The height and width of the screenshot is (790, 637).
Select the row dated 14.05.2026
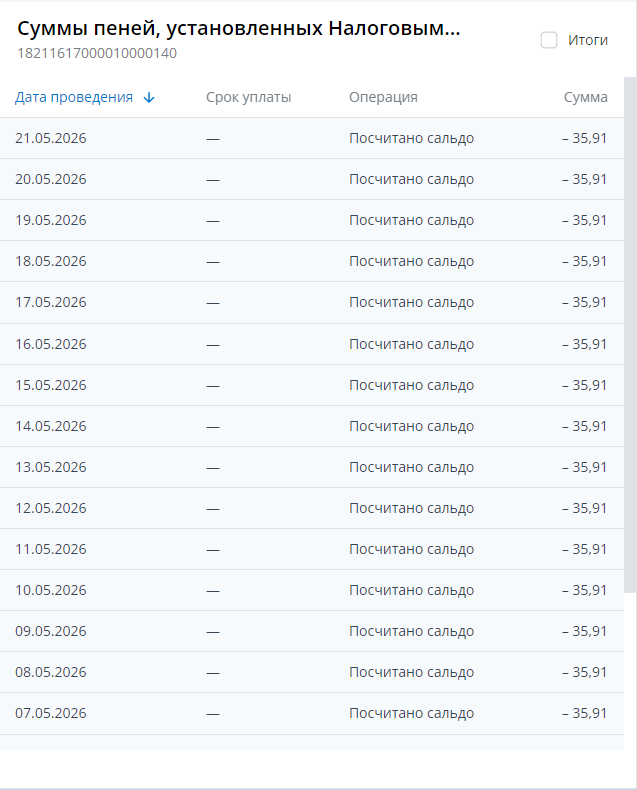click(x=312, y=426)
